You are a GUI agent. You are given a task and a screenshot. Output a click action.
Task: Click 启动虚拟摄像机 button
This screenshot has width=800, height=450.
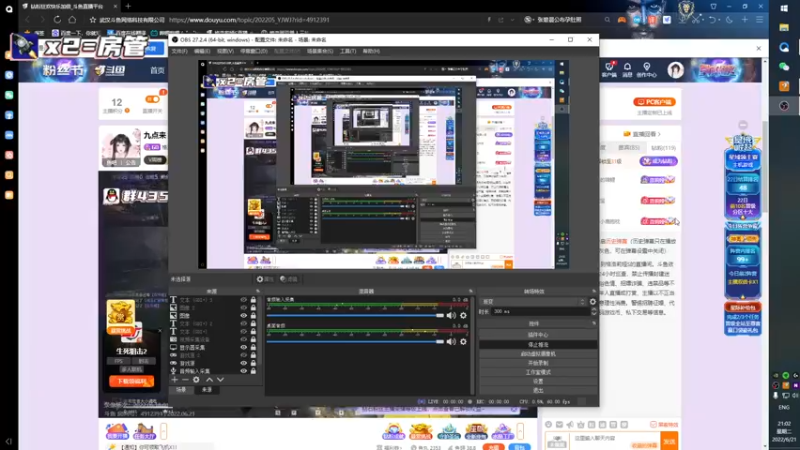(x=538, y=354)
